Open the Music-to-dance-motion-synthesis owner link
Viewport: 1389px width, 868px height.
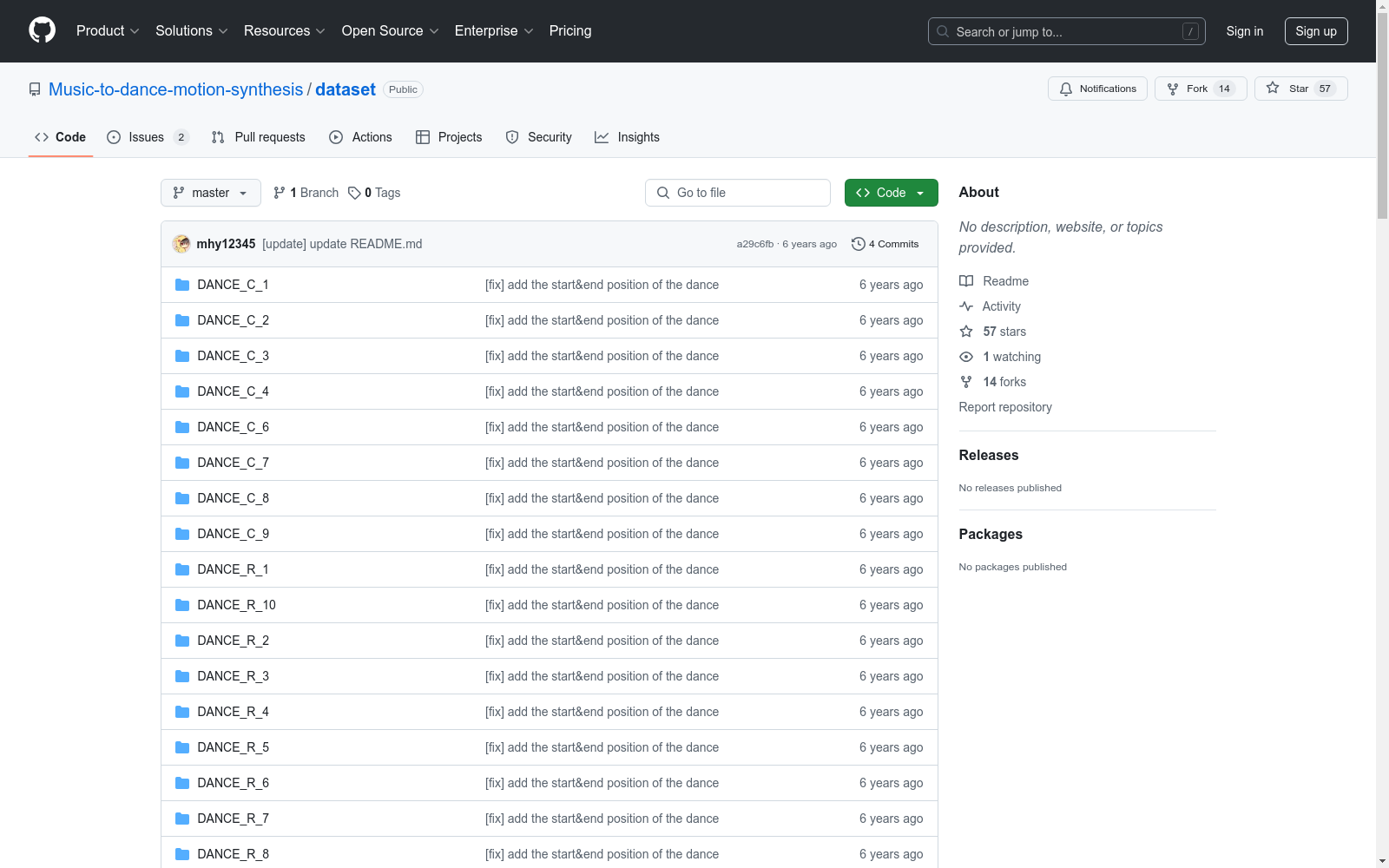[x=175, y=89]
